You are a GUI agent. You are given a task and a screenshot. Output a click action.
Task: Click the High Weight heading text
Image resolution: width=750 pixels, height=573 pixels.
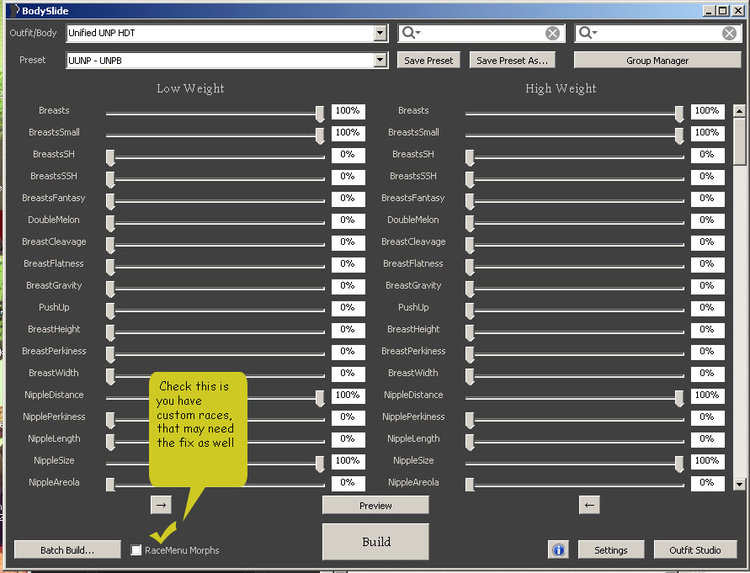[561, 88]
